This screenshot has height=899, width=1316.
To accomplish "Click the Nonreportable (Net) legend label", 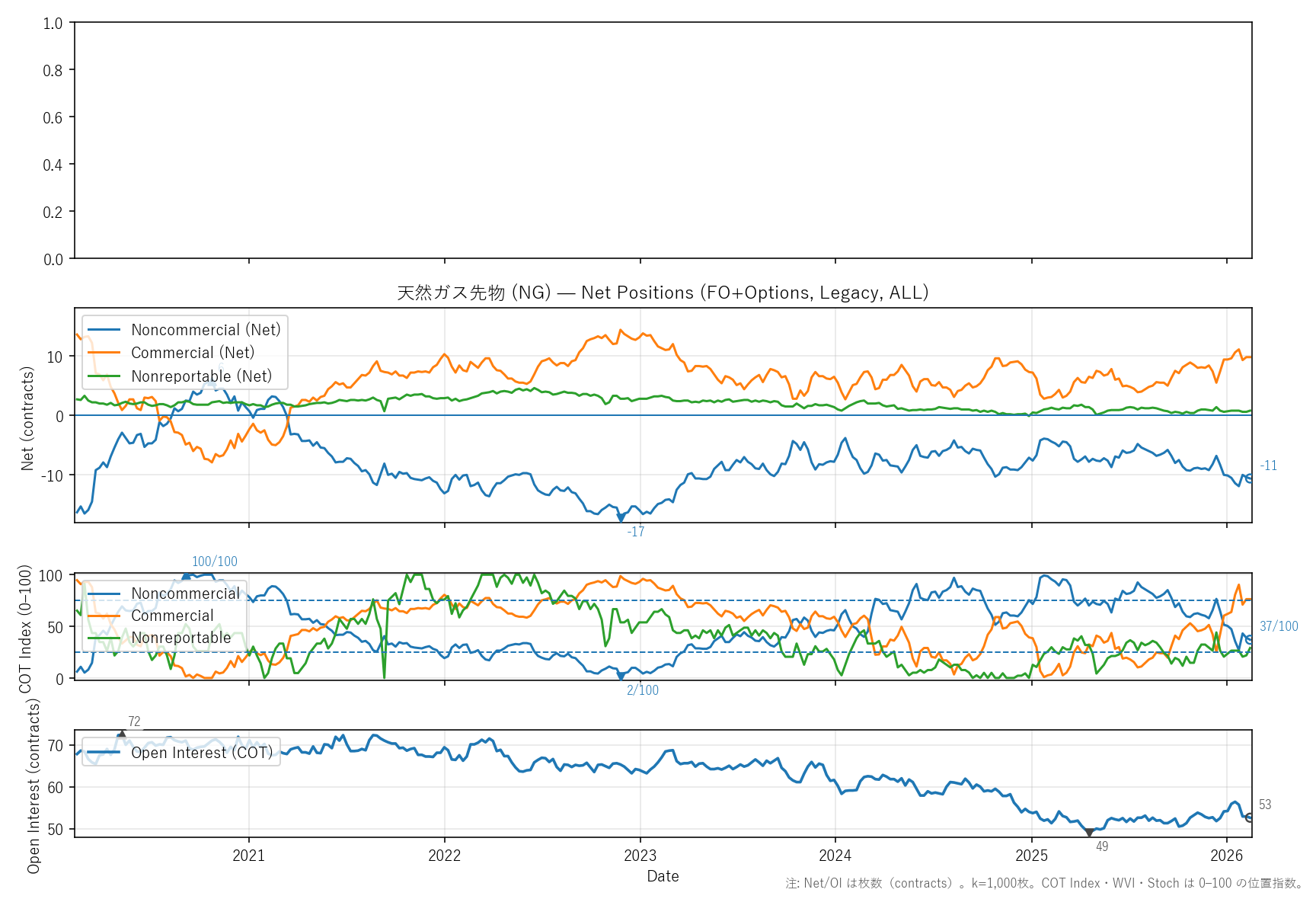I will pyautogui.click(x=201, y=376).
